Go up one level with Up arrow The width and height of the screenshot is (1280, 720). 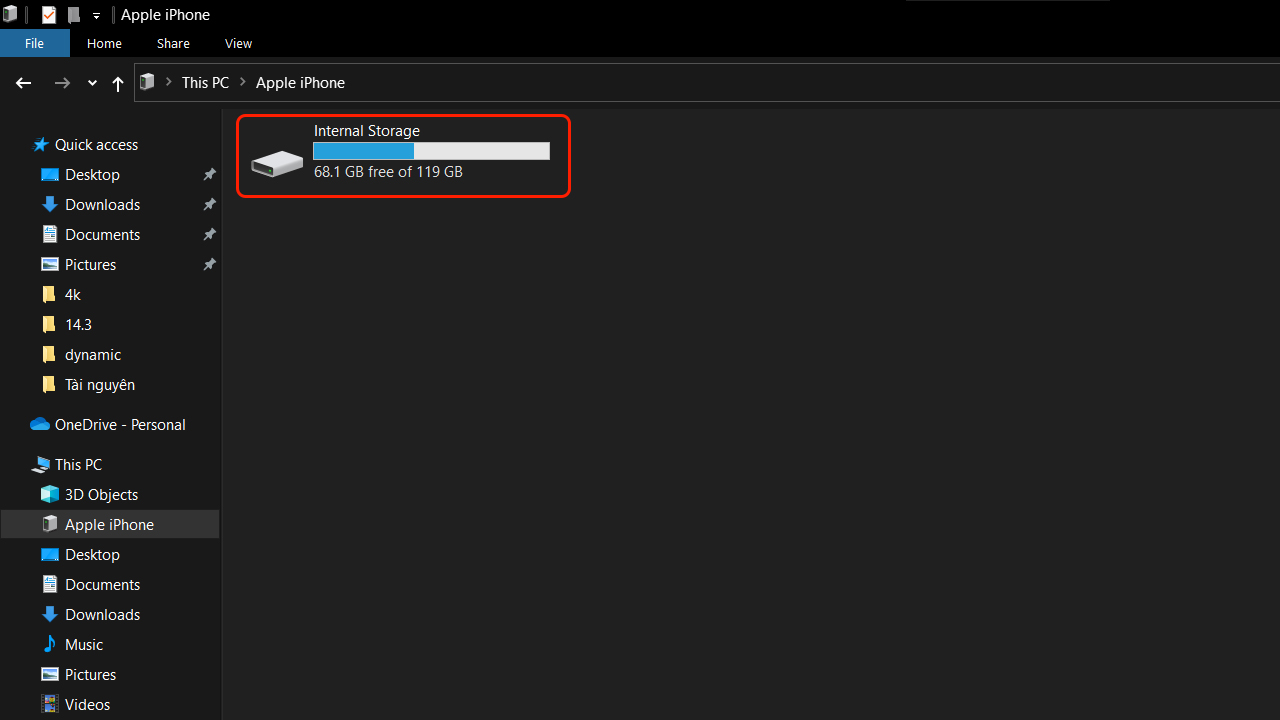[118, 83]
